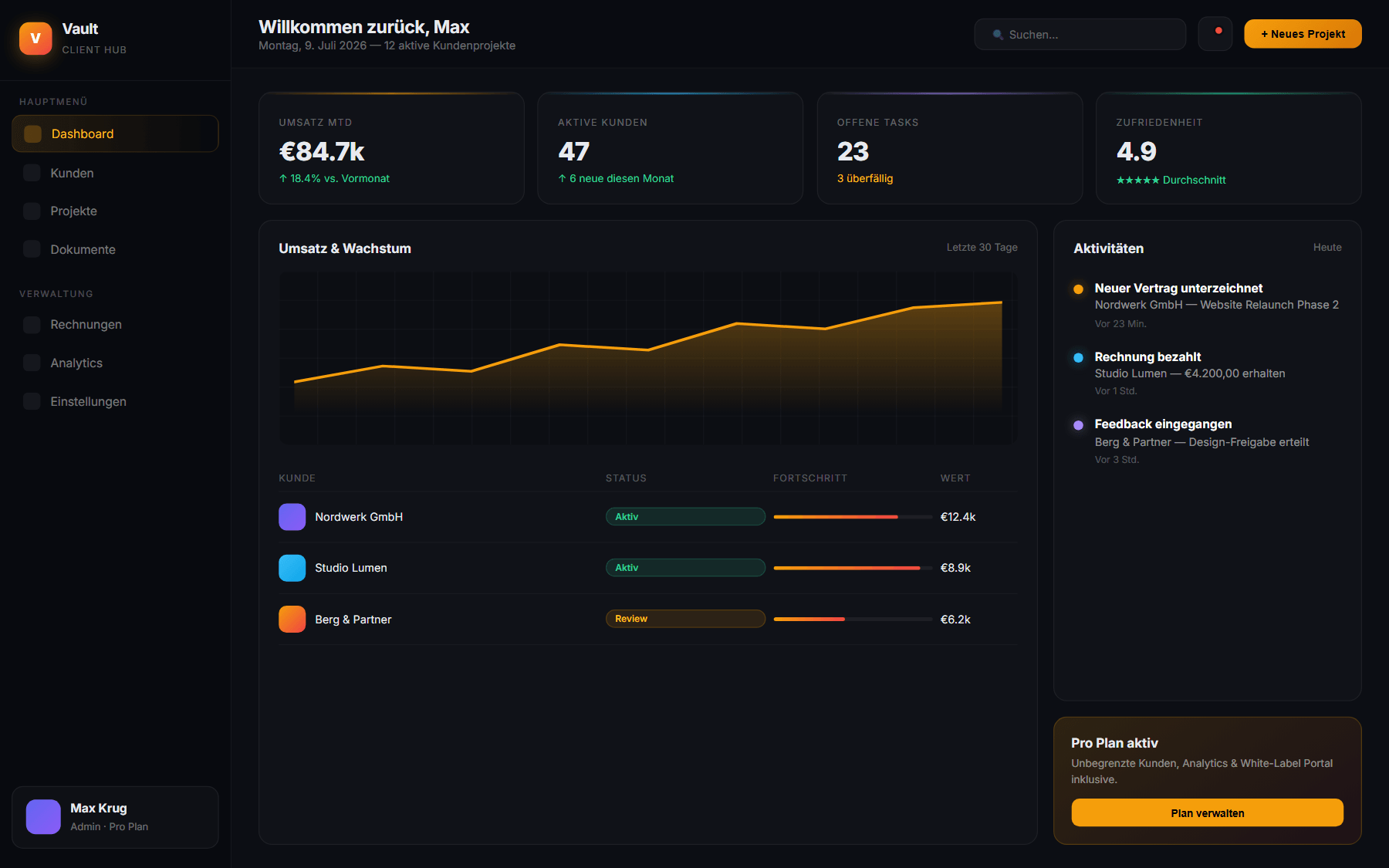Click the Einstellungen sidebar icon
Image resolution: width=1389 pixels, height=868 pixels.
pyautogui.click(x=32, y=401)
